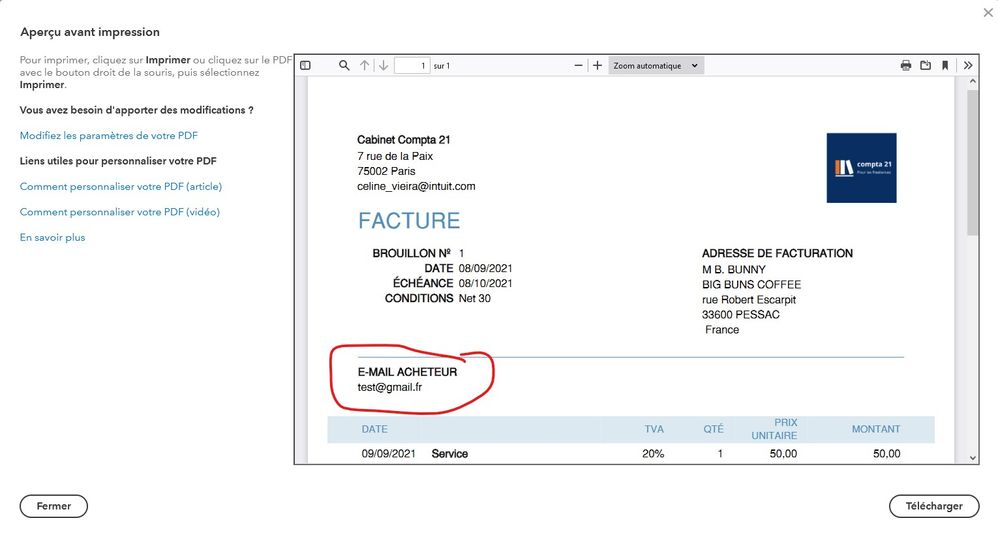Open Comment personnaliser votre PDF (article)
Screen dimensions: 998x535
pos(121,186)
